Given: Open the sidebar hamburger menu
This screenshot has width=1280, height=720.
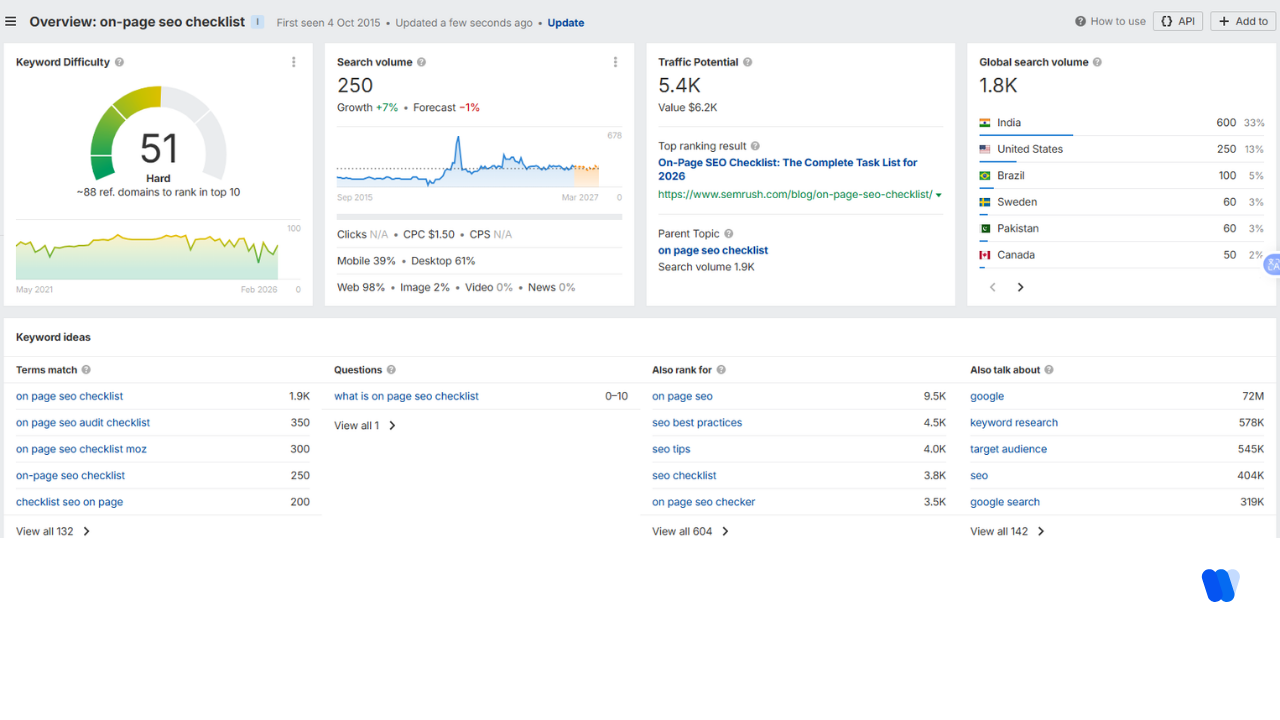Looking at the screenshot, I should tap(10, 21).
